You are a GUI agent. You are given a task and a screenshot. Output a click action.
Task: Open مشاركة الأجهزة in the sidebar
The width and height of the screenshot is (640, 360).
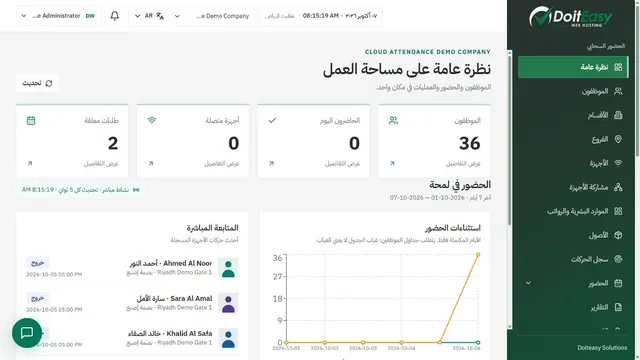573,187
